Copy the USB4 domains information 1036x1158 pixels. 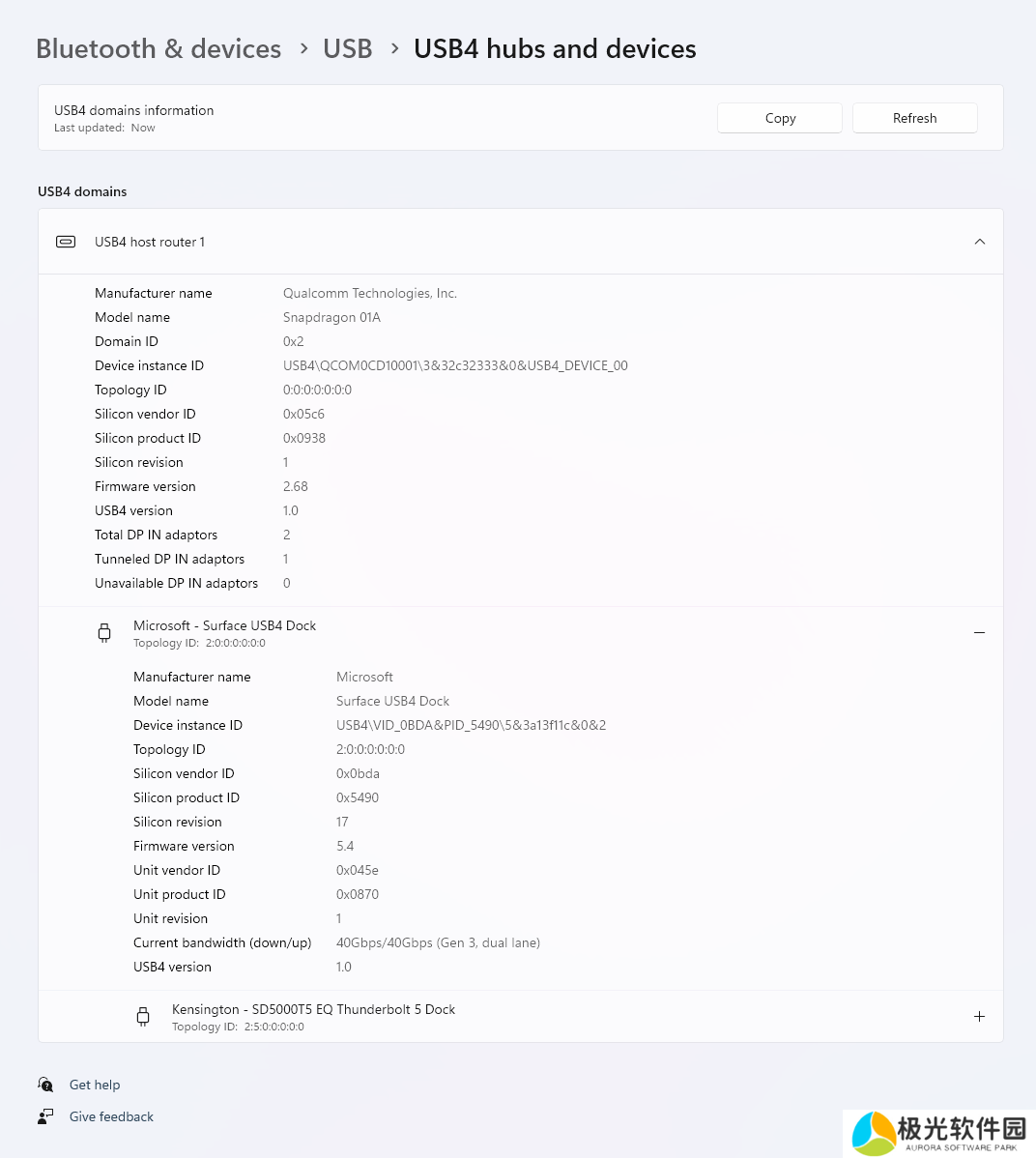click(780, 118)
